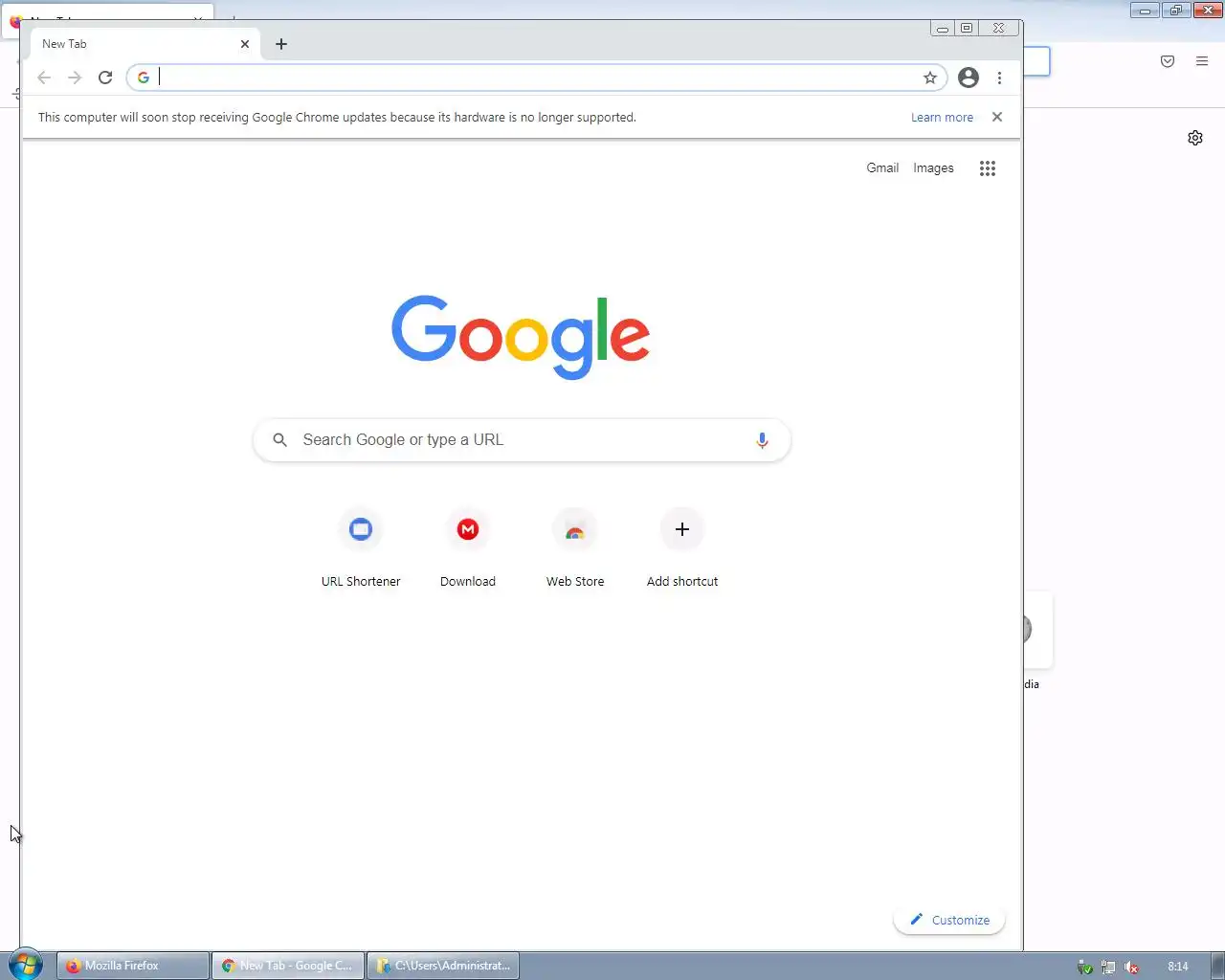Image resolution: width=1225 pixels, height=980 pixels.
Task: Open the Download shortcut tile
Action: [468, 548]
